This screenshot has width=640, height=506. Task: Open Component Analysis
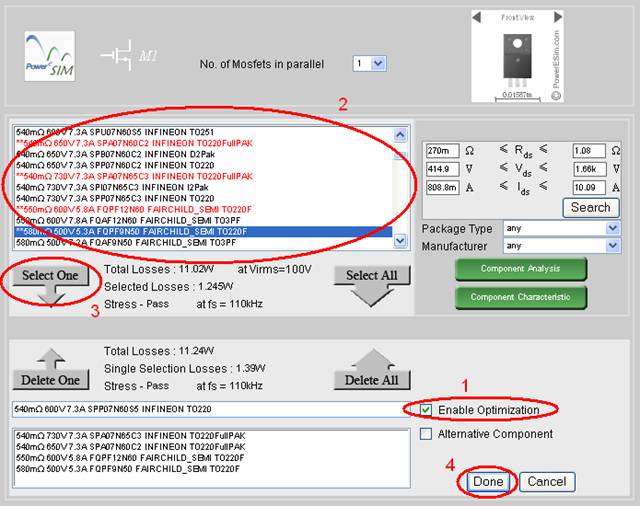coord(521,269)
